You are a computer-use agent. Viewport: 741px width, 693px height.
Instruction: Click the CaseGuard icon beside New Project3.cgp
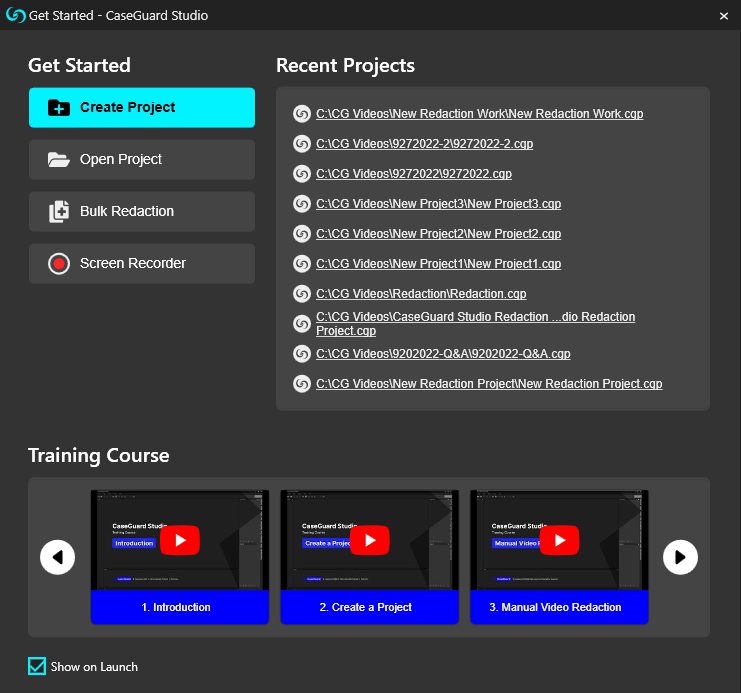(x=302, y=204)
